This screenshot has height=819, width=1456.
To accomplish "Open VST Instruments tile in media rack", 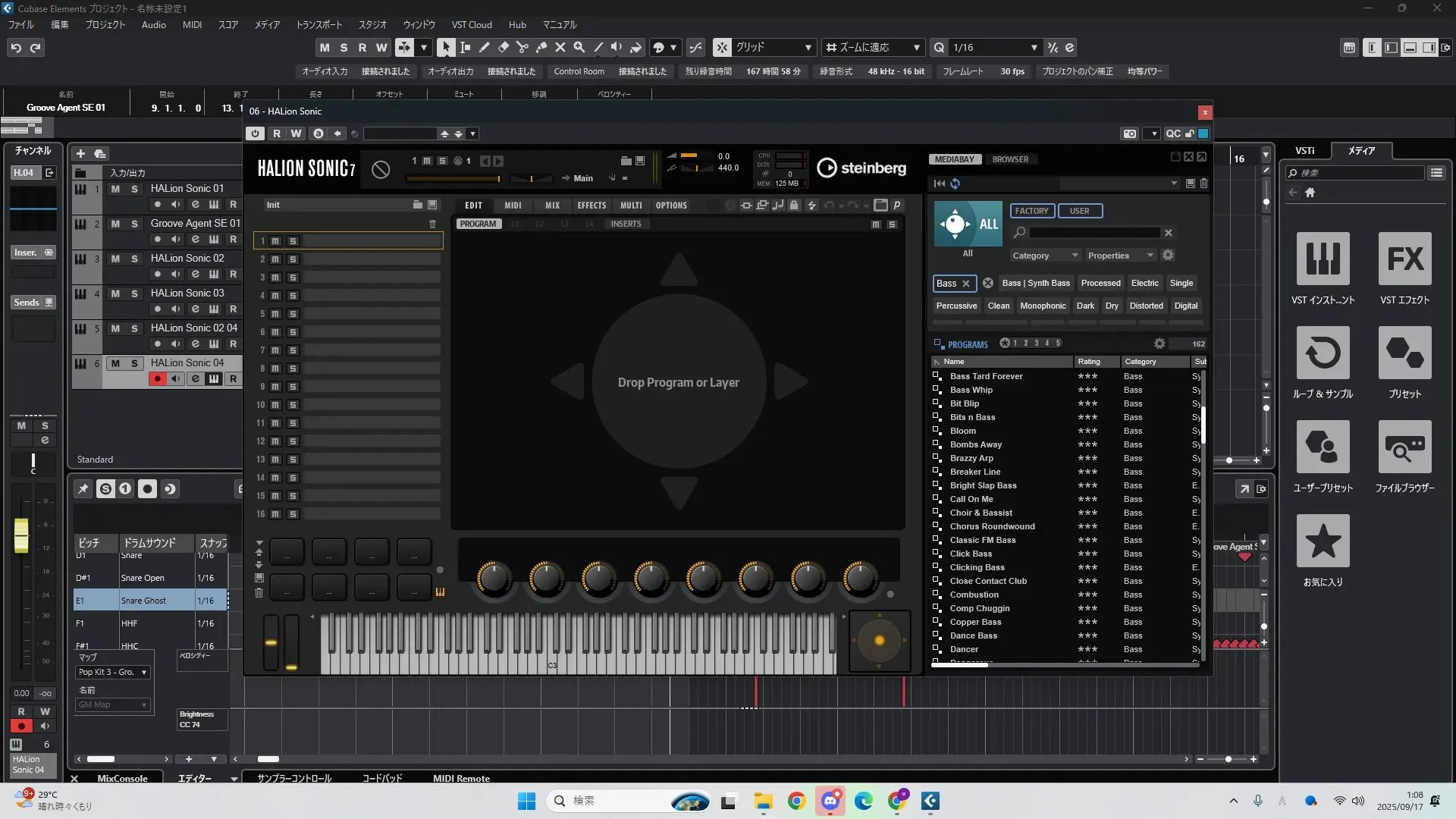I will click(1323, 259).
